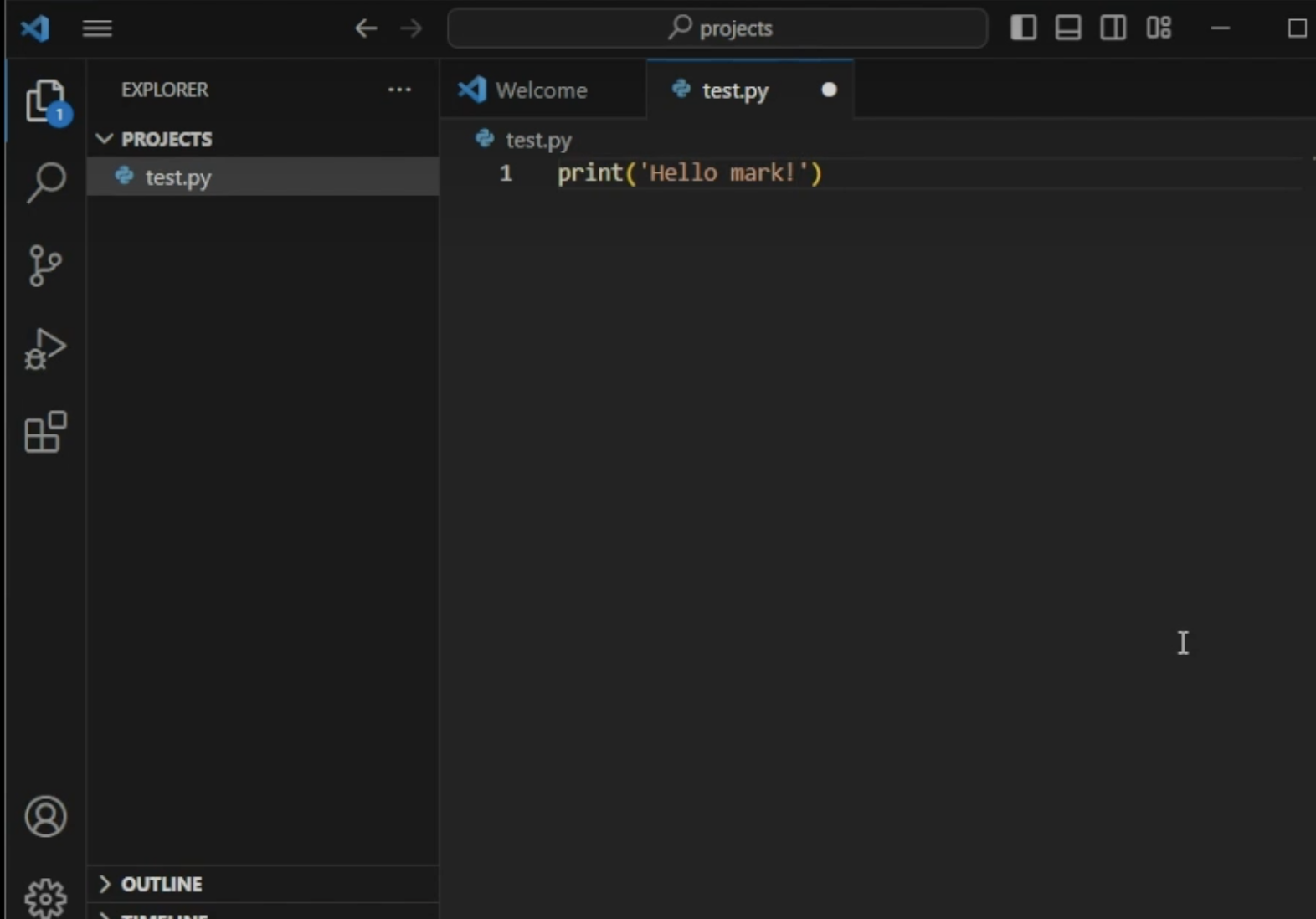Viewport: 1316px width, 919px height.
Task: Toggle the bottom panel visibility
Action: (x=1068, y=28)
